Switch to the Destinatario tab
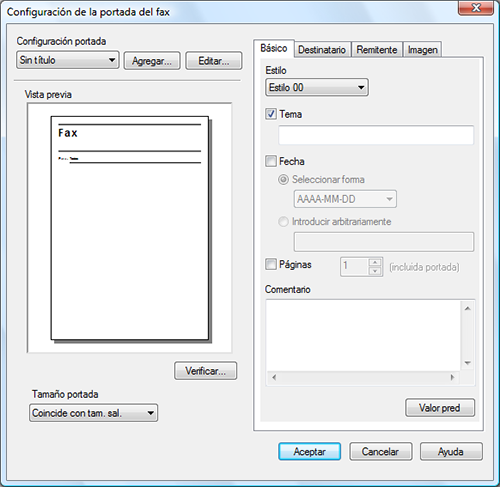Viewport: 500px width, 487px height. pyautogui.click(x=322, y=50)
